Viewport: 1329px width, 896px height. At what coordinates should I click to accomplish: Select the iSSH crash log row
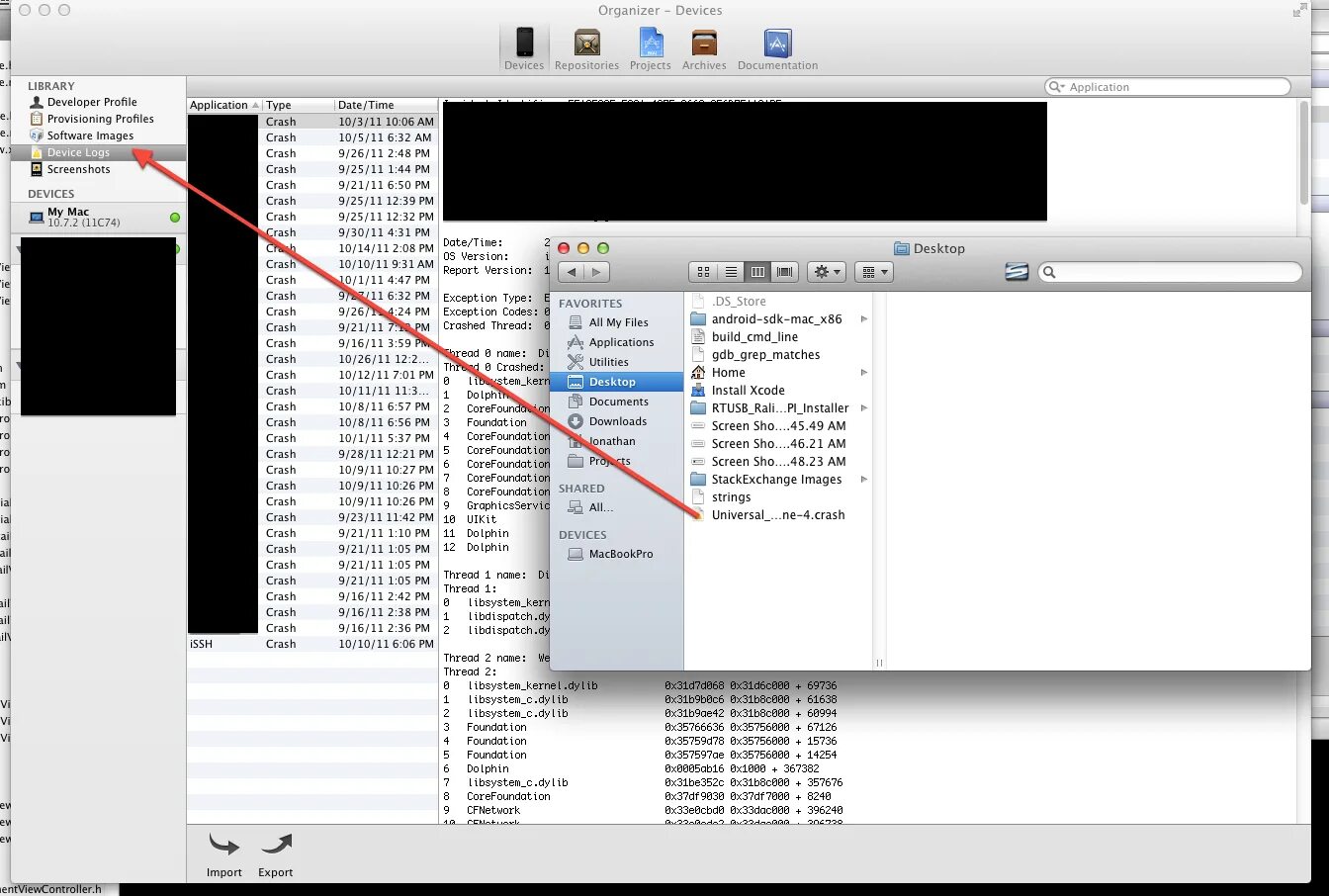point(312,644)
